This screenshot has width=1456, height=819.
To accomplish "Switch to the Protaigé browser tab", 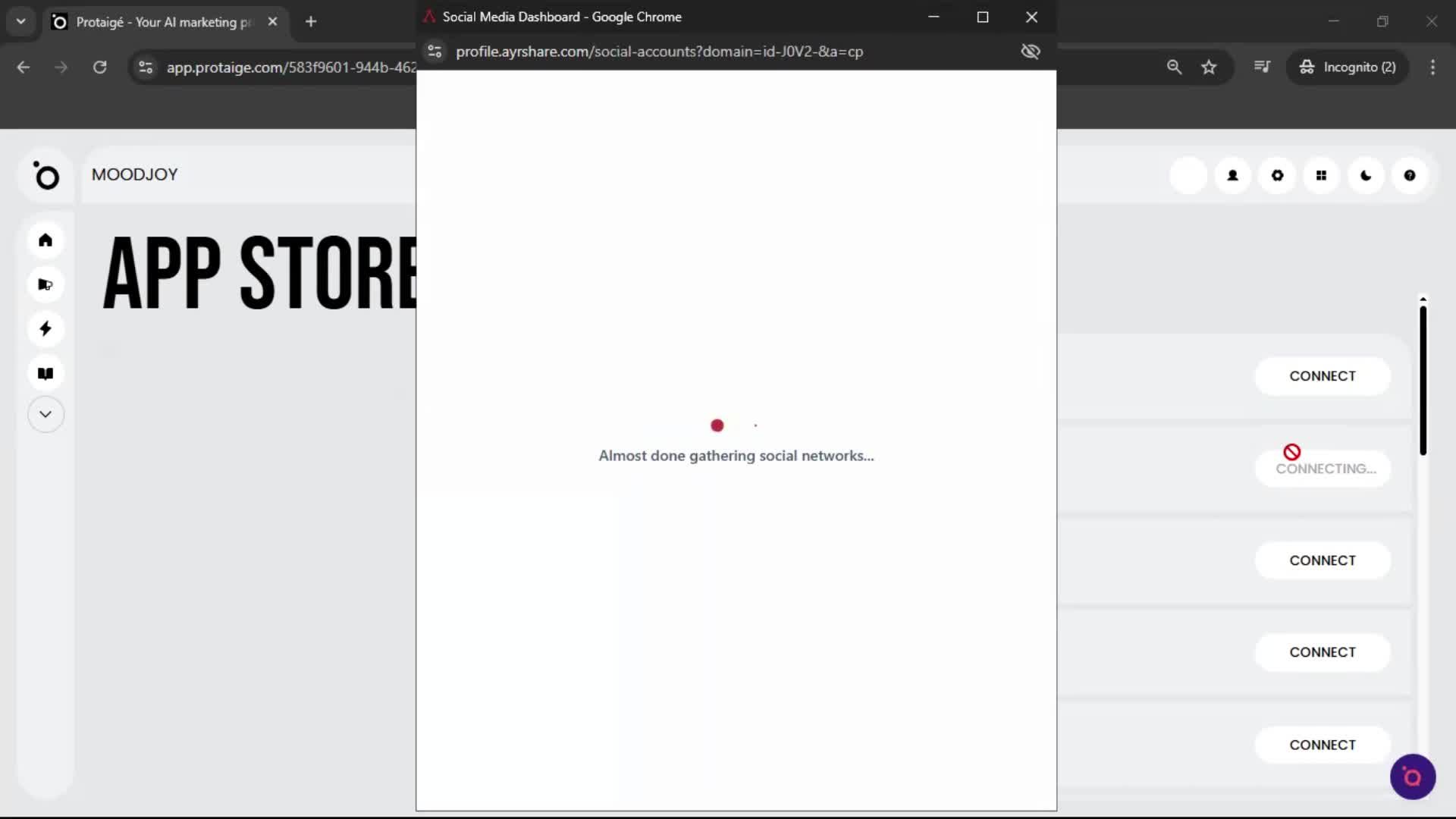I will pyautogui.click(x=152, y=21).
